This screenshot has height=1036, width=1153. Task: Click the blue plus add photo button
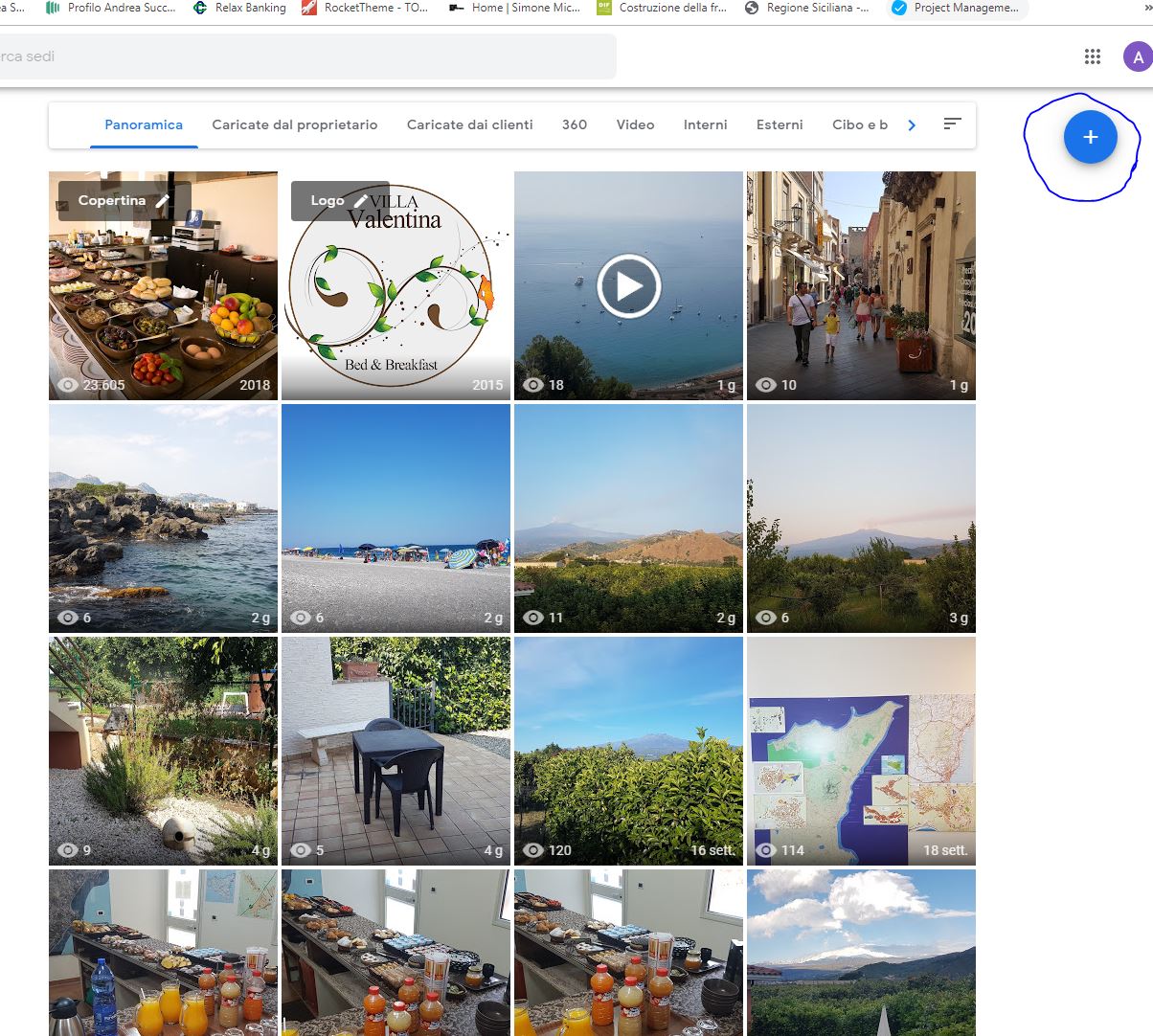point(1090,138)
